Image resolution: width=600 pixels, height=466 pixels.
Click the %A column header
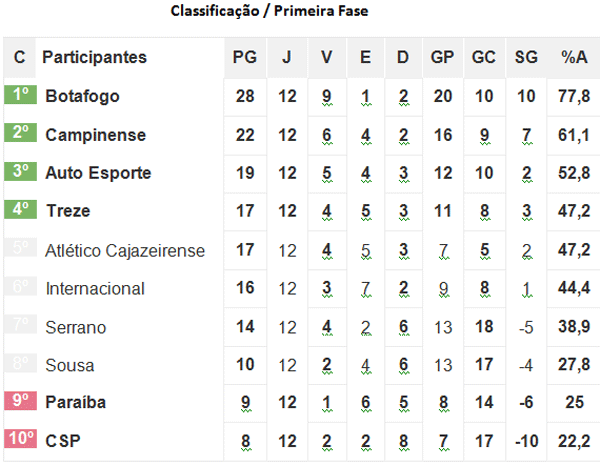[574, 57]
